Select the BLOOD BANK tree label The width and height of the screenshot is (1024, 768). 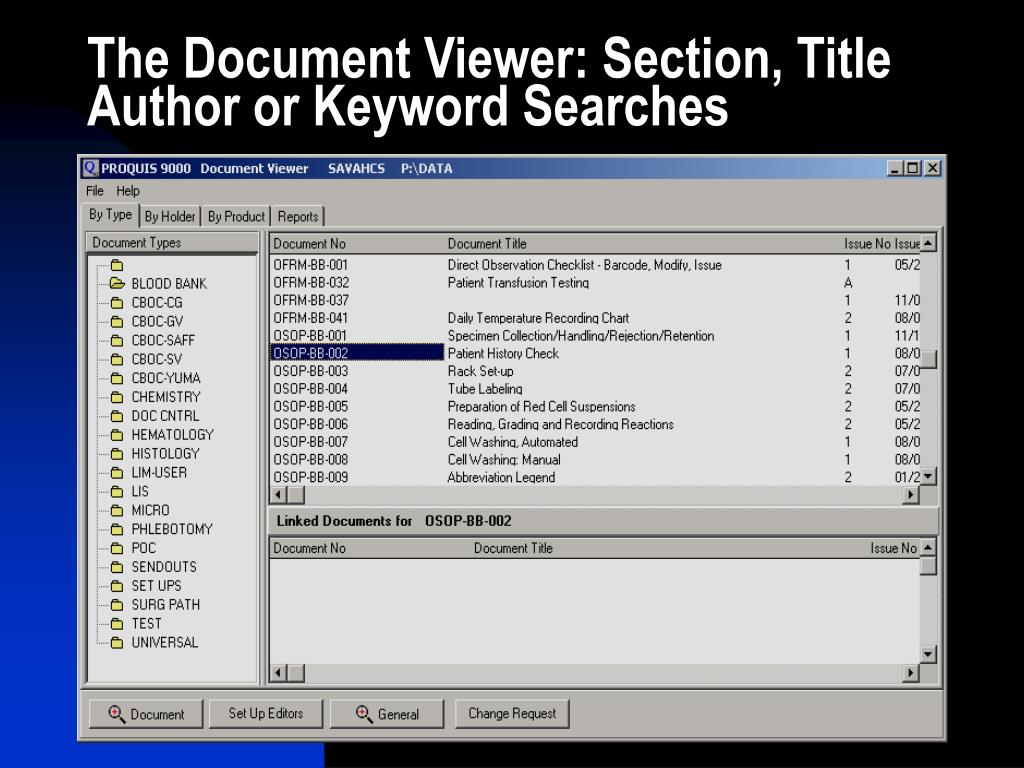(169, 283)
